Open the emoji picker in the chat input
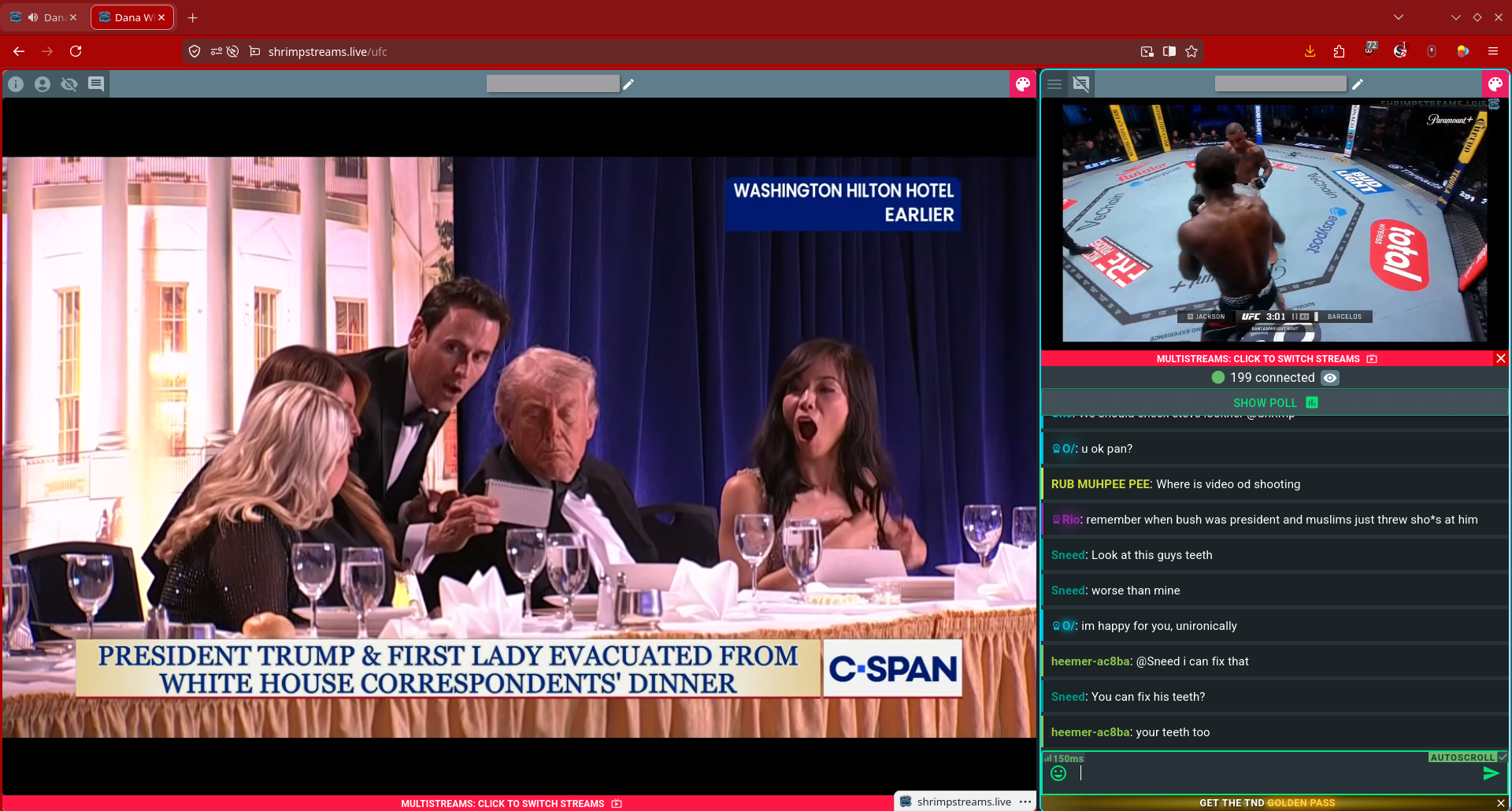Viewport: 1512px width, 811px height. click(1058, 773)
